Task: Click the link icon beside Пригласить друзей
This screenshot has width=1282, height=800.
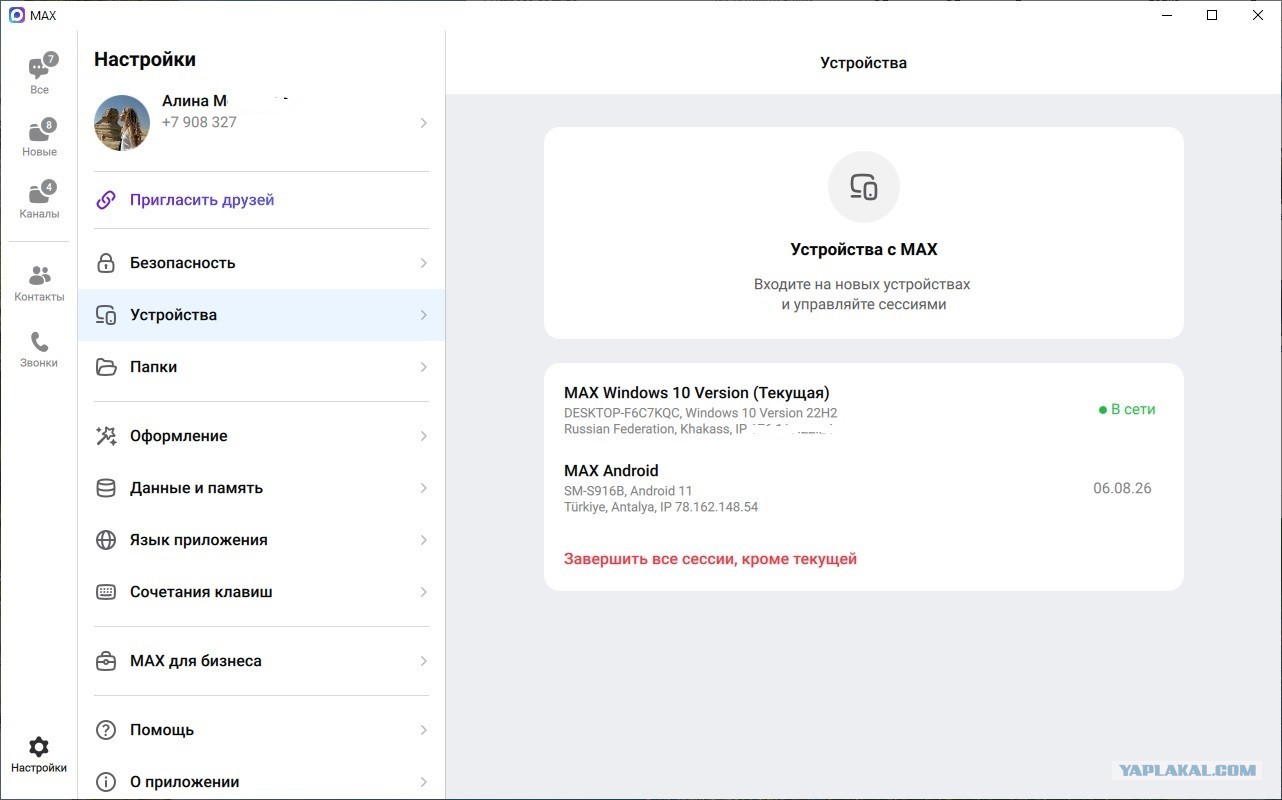Action: pos(106,200)
